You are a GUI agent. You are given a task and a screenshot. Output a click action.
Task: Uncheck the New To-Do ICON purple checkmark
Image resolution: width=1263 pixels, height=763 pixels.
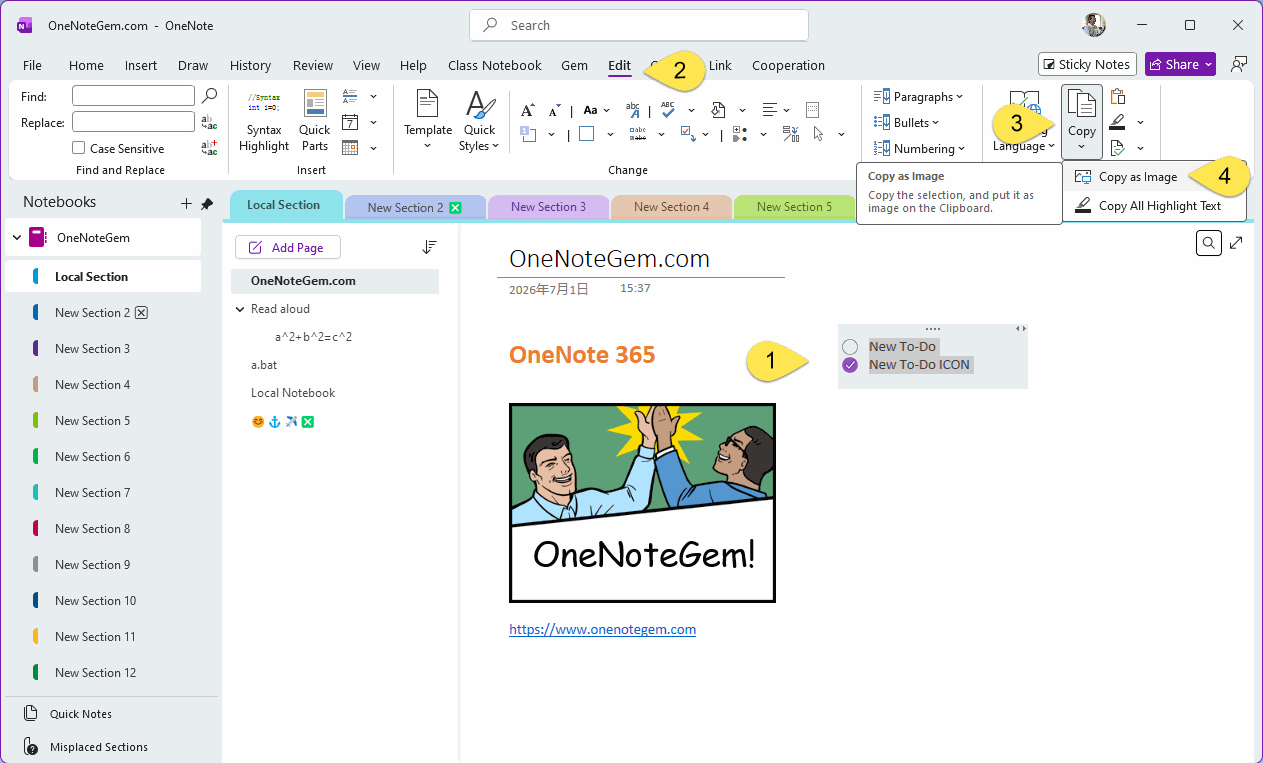[850, 365]
